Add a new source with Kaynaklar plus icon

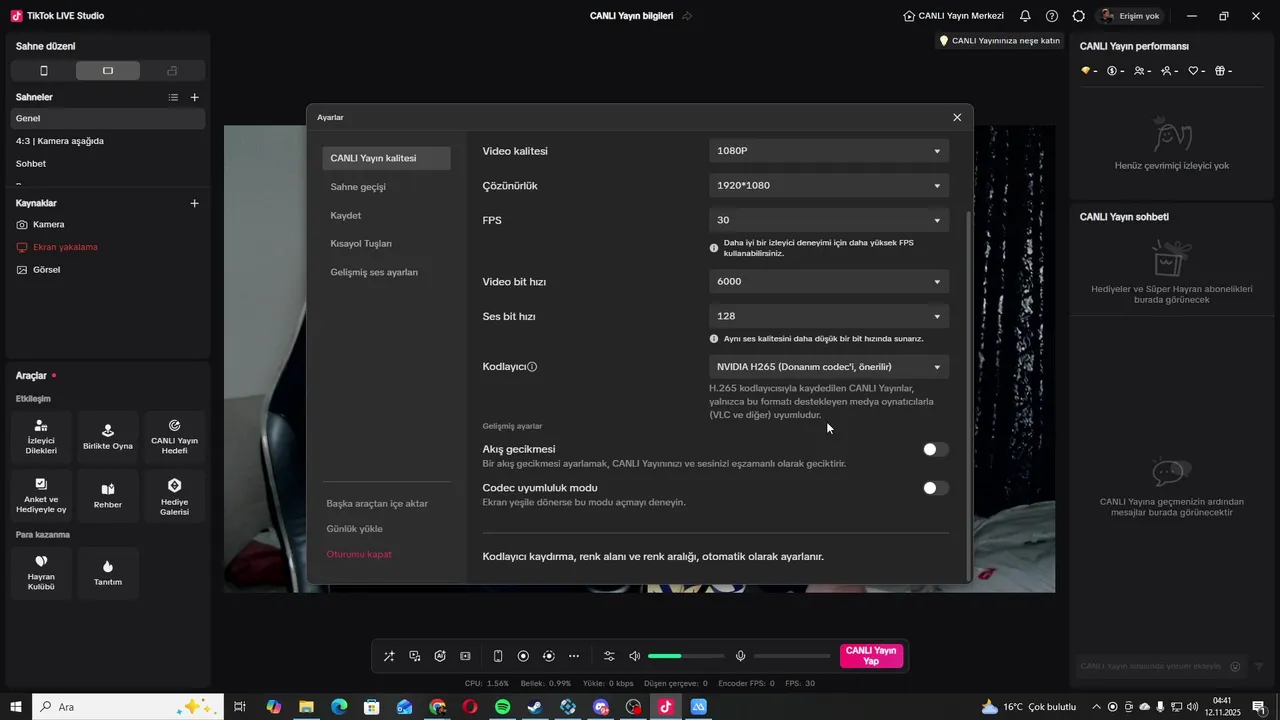195,203
